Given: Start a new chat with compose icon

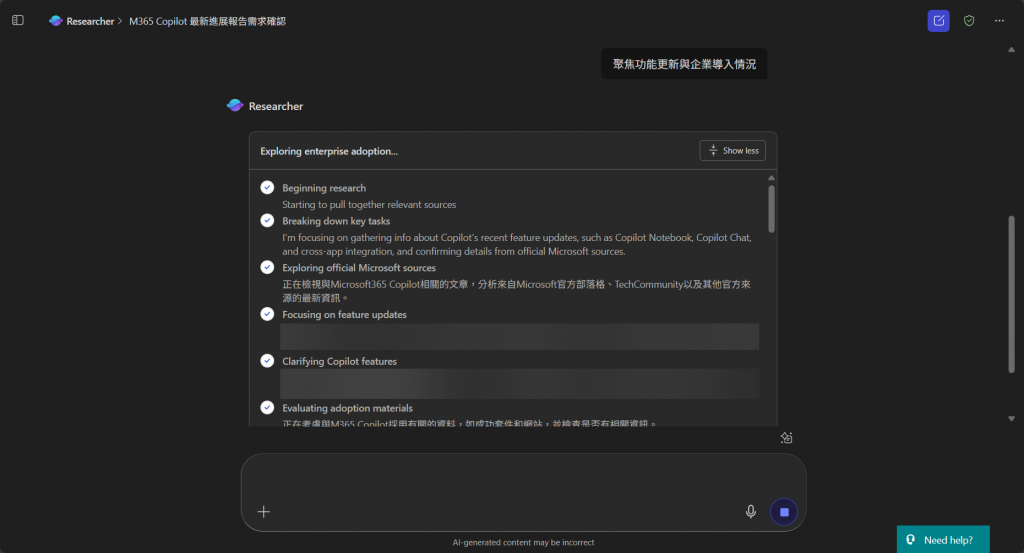Looking at the screenshot, I should click(938, 21).
